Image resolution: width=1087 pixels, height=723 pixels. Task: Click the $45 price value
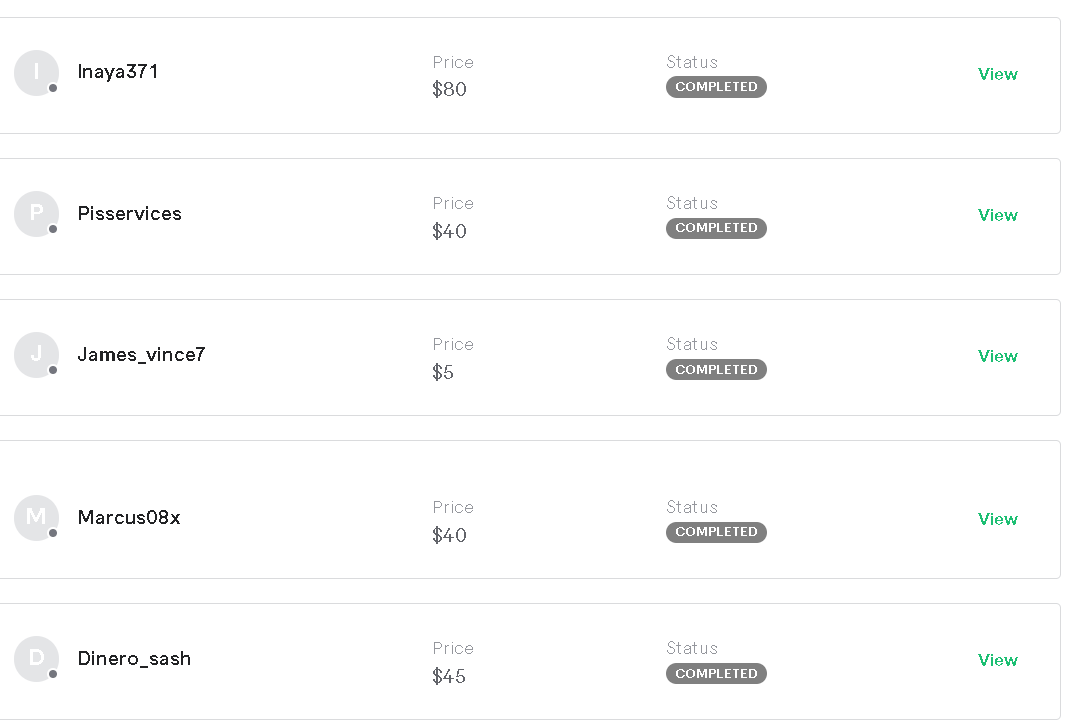(449, 677)
